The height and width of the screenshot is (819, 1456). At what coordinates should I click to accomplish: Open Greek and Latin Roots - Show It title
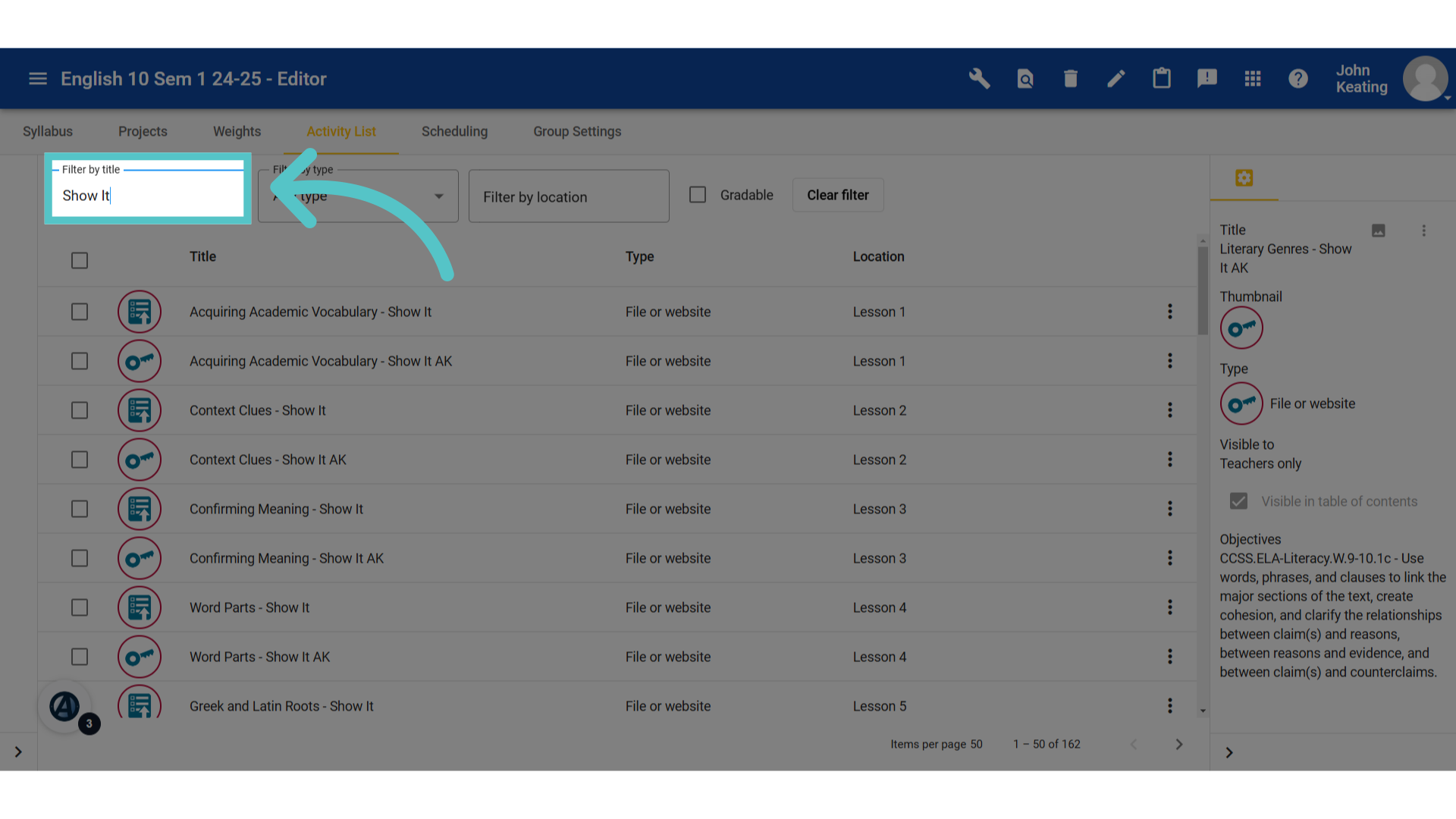pos(281,706)
